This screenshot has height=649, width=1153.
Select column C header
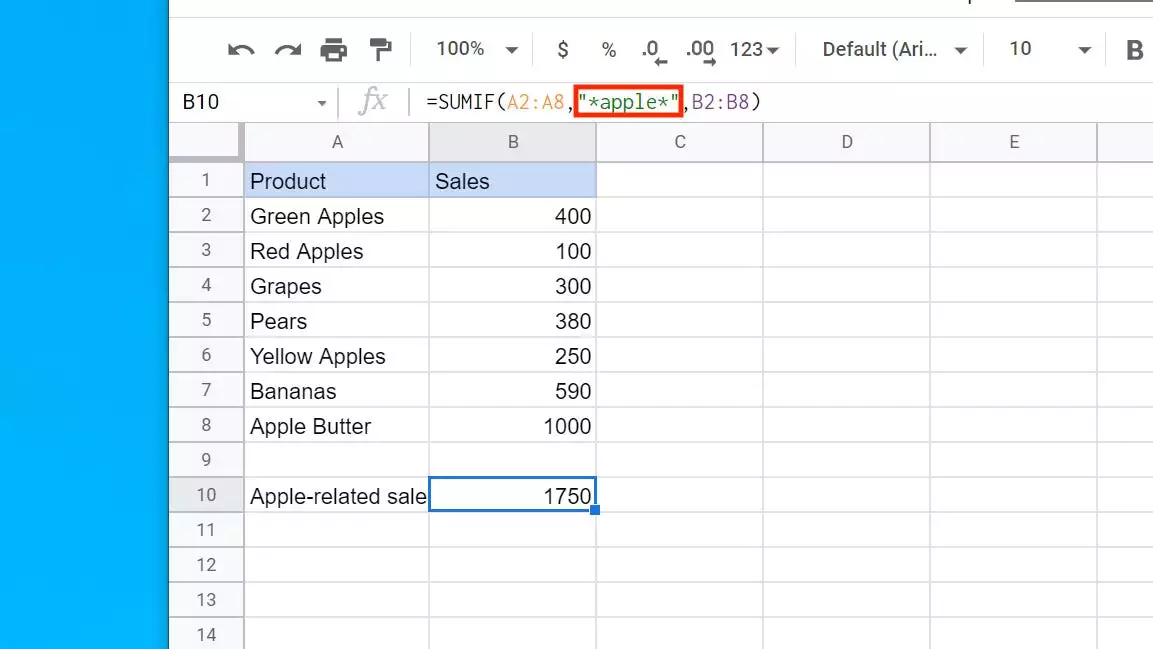(679, 142)
